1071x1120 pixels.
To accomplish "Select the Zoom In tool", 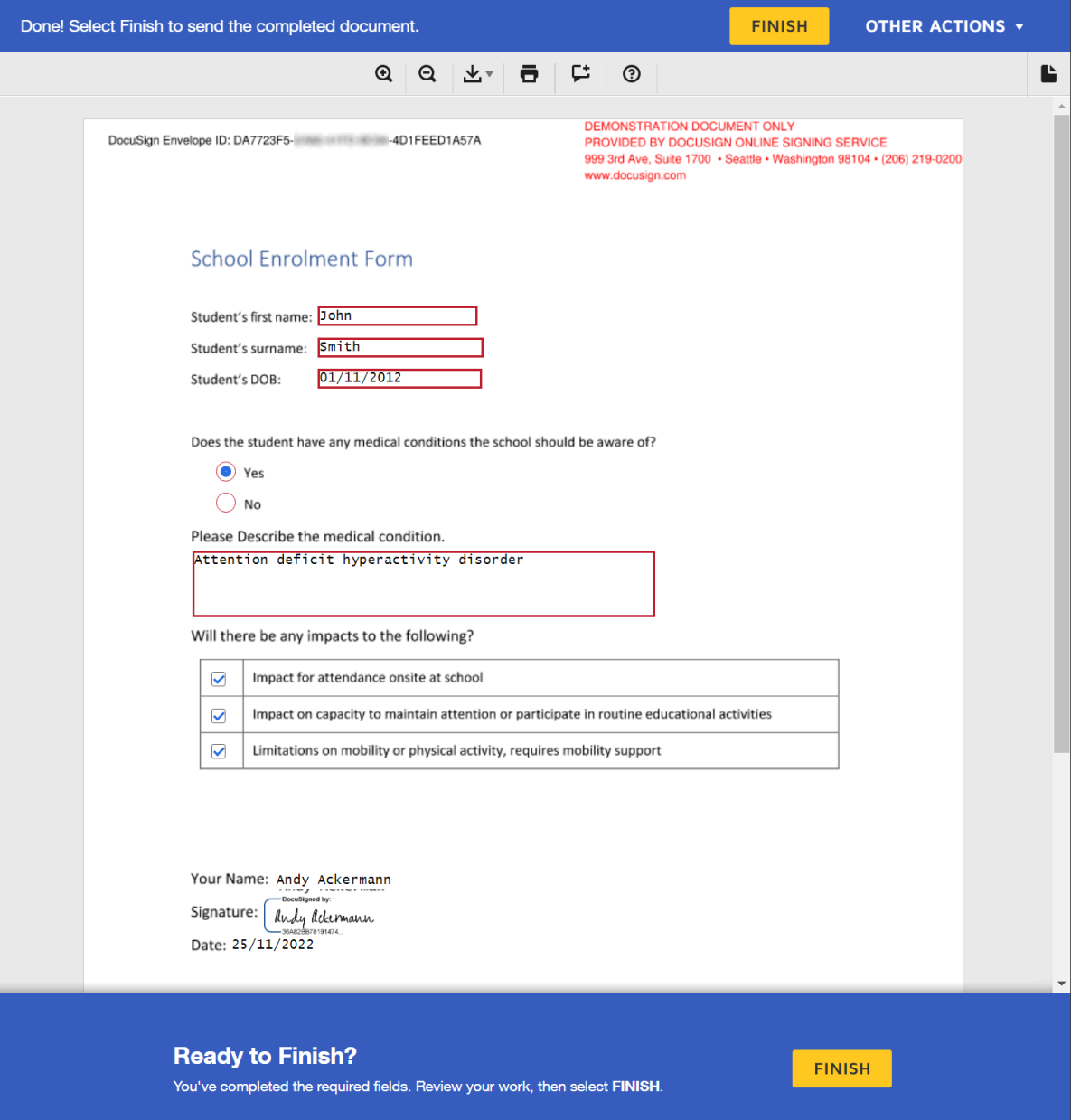I will (x=384, y=74).
